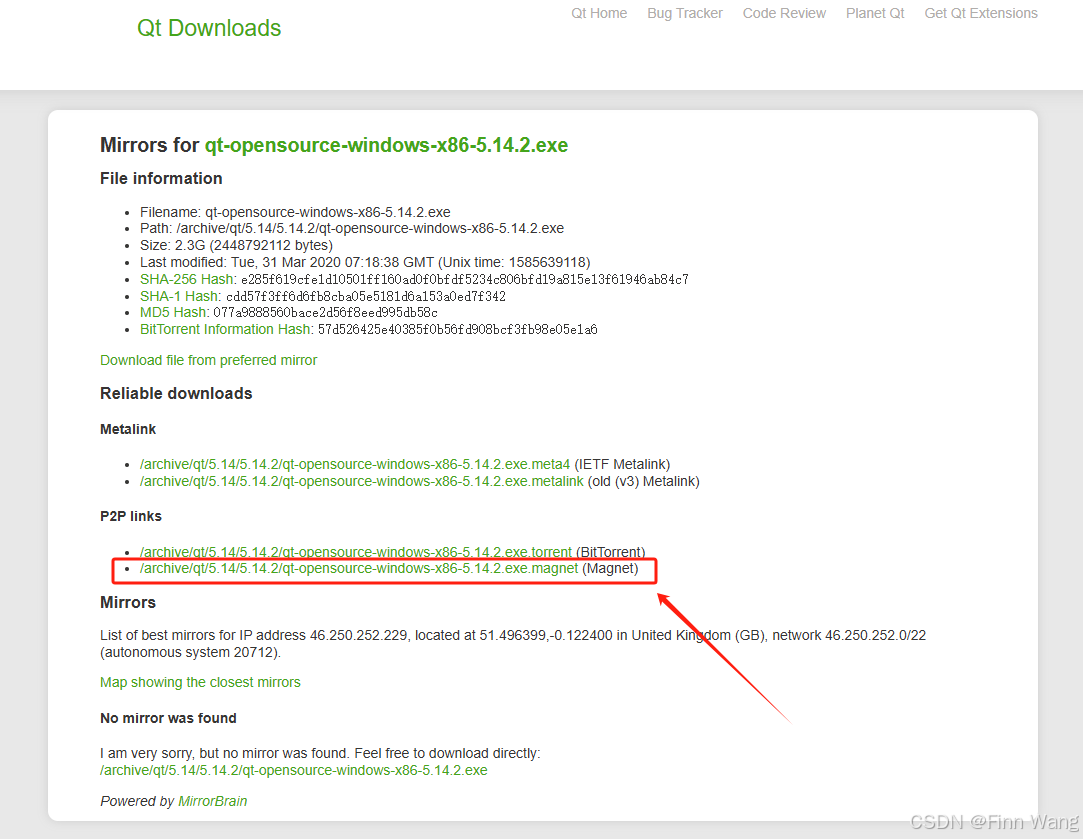
Task: Click the SHA-256 hash value e285f619...
Action: click(x=464, y=280)
